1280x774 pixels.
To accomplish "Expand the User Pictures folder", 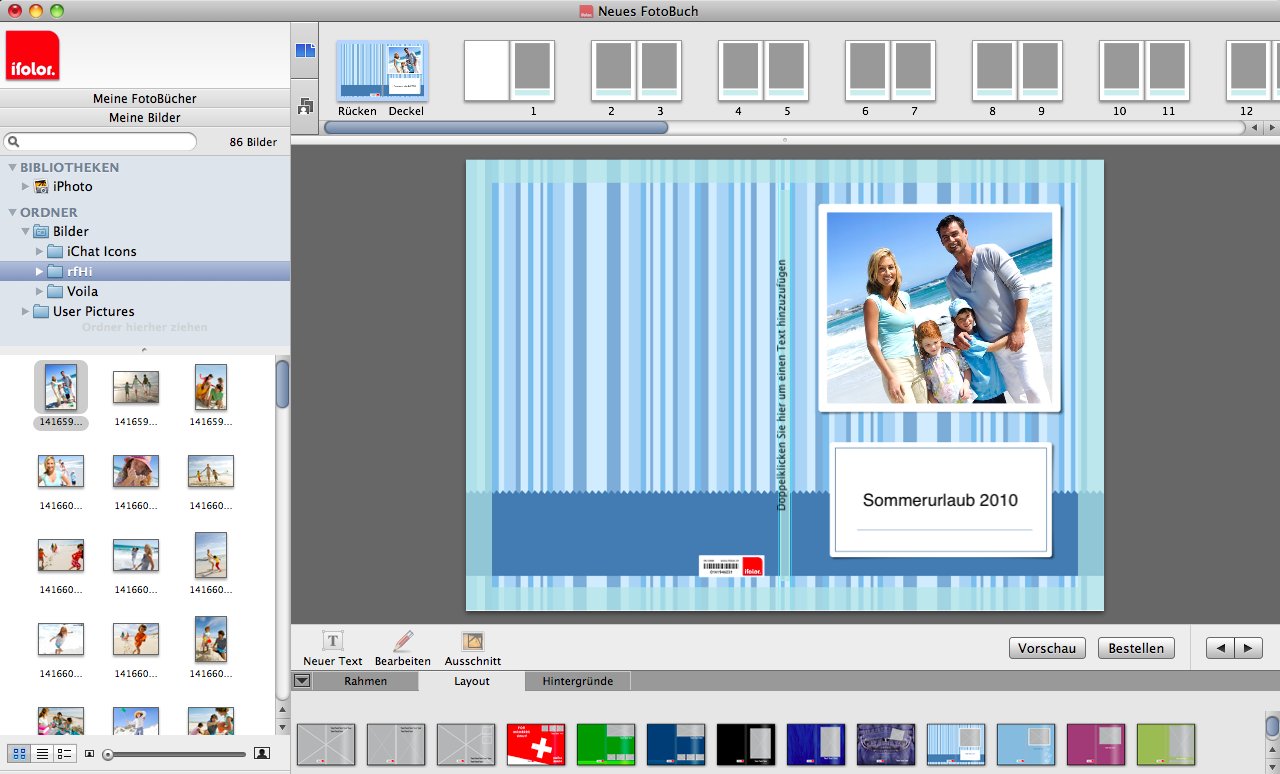I will (26, 311).
